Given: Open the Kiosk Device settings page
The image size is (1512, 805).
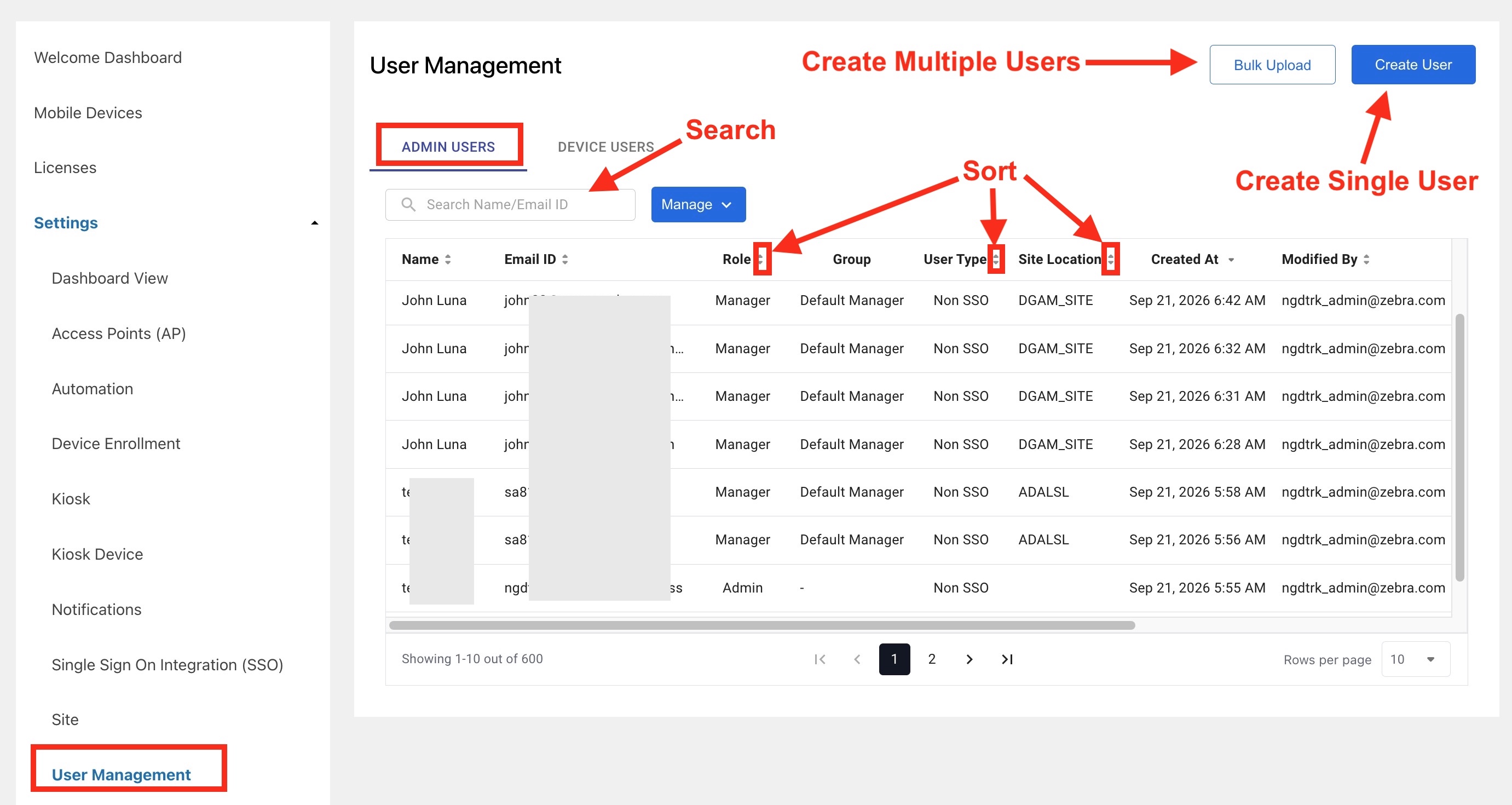Looking at the screenshot, I should pyautogui.click(x=97, y=554).
